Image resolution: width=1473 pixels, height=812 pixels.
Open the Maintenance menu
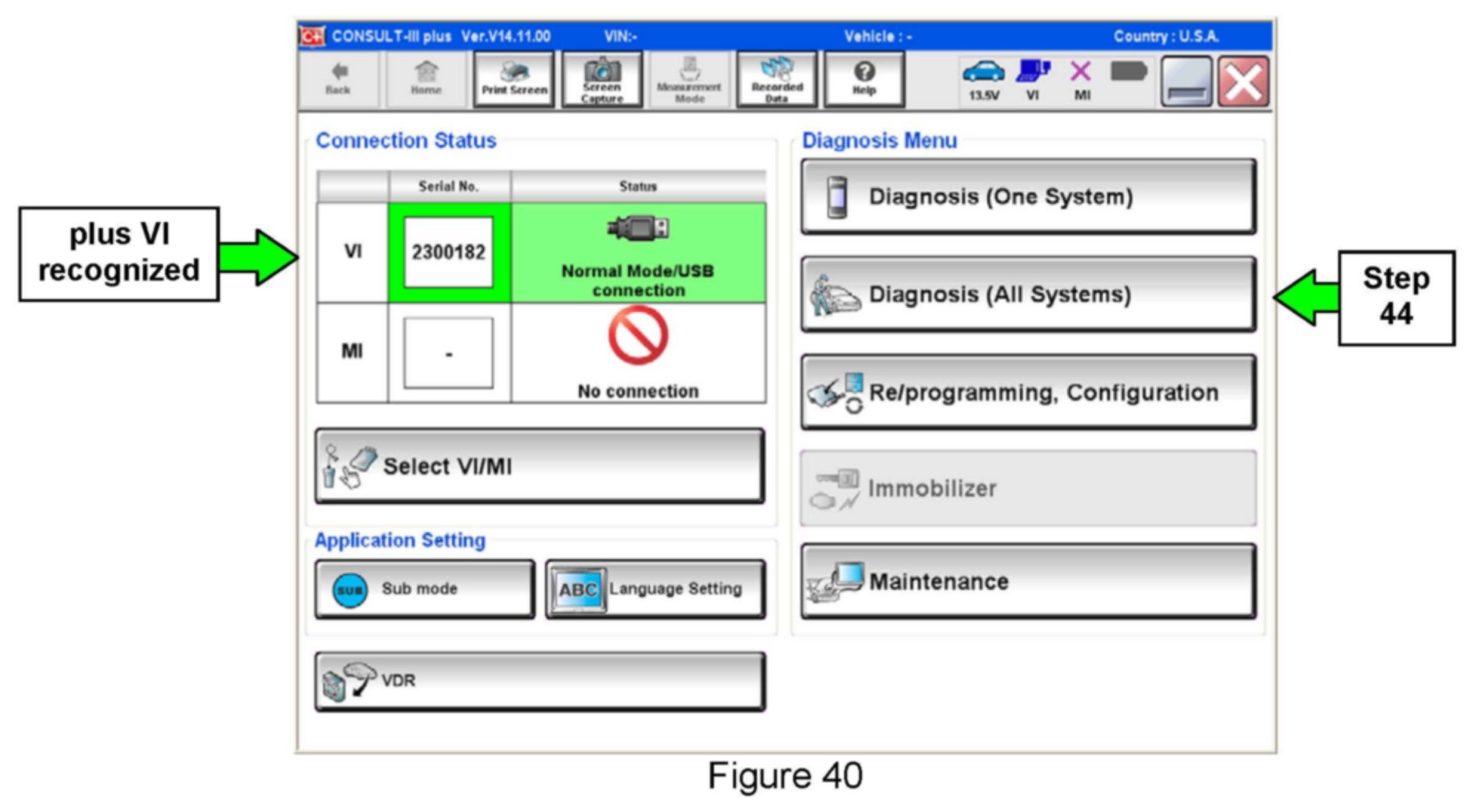[1028, 582]
